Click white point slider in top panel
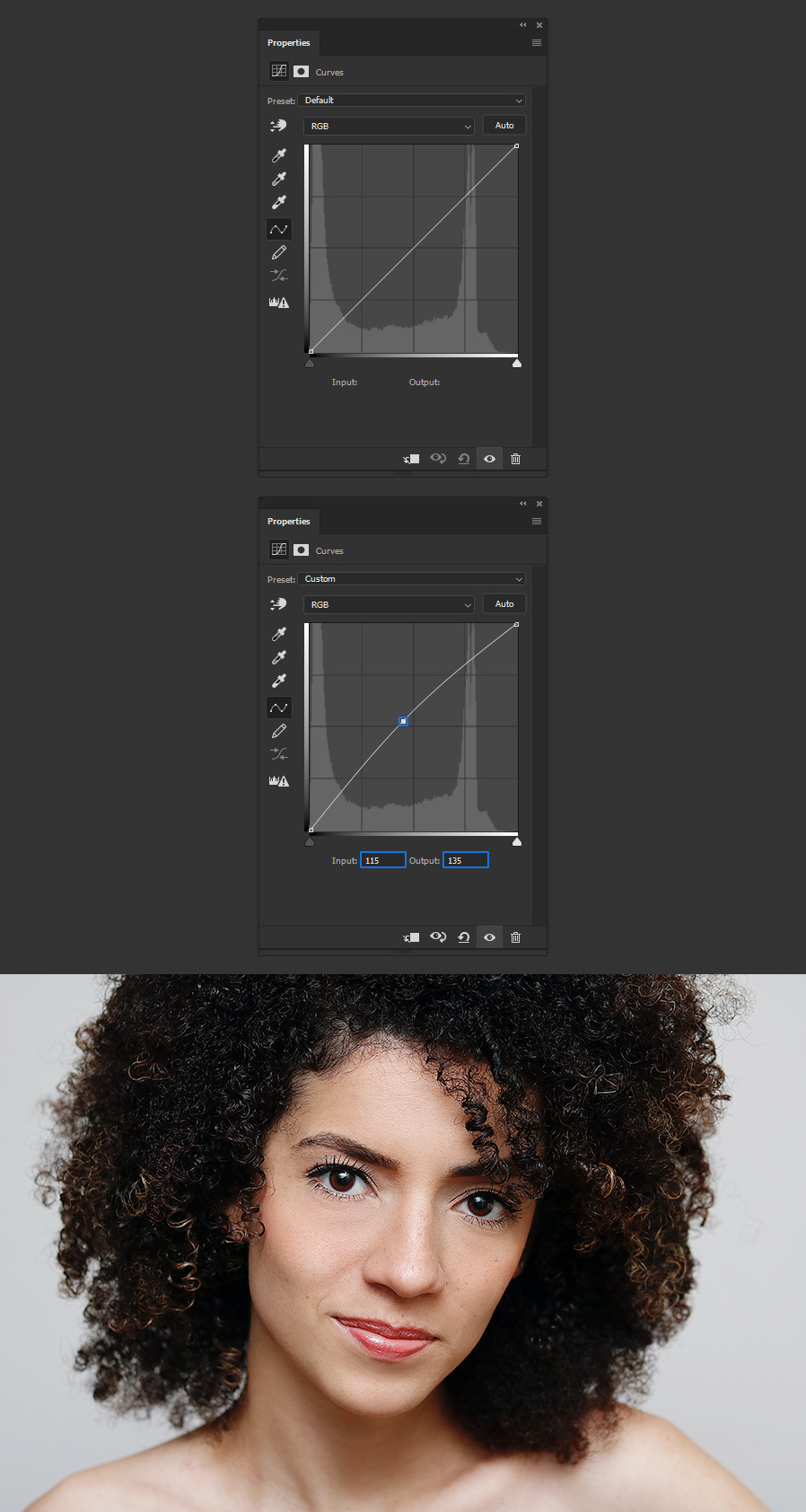Screen dimensions: 806x1512 517,363
